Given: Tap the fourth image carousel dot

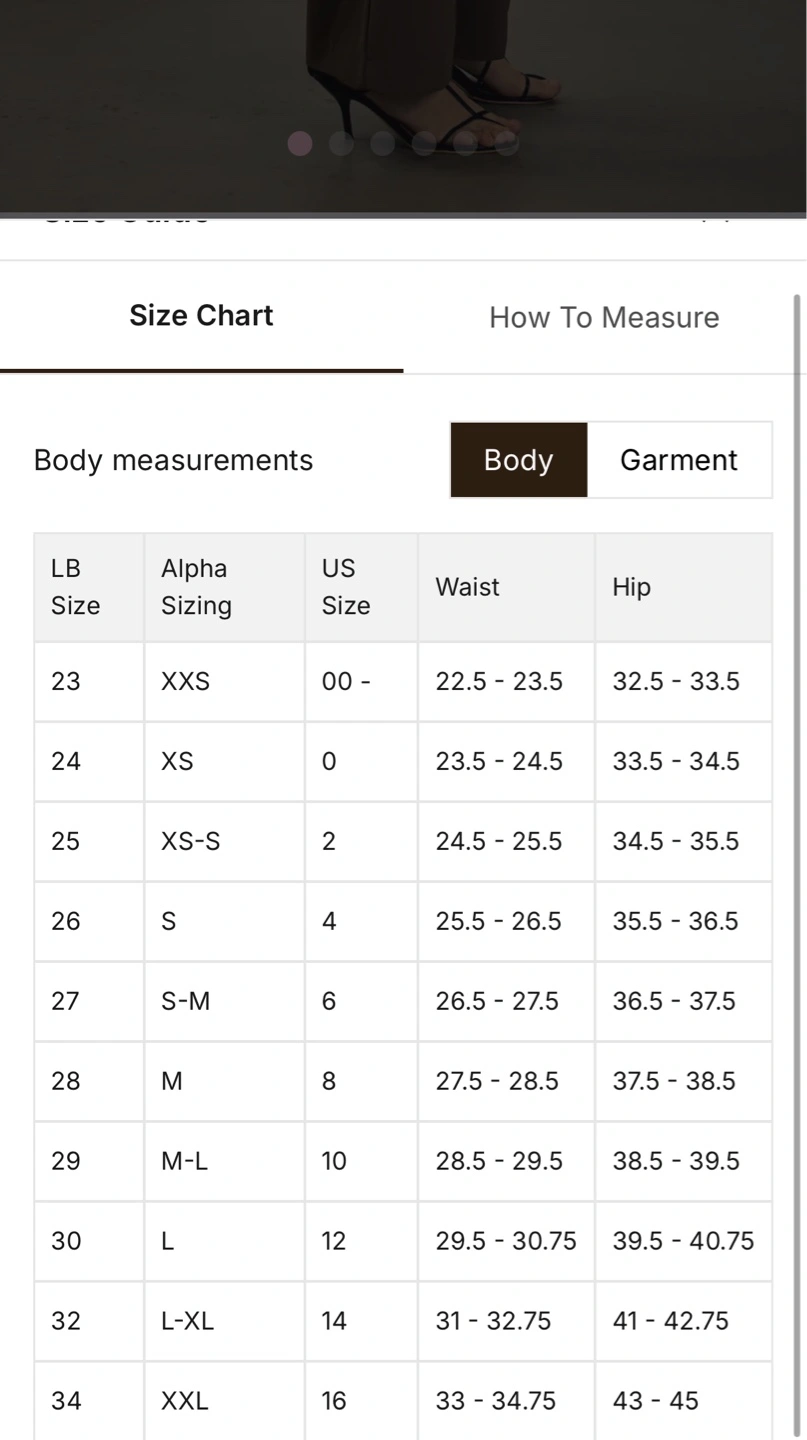Looking at the screenshot, I should pyautogui.click(x=424, y=144).
